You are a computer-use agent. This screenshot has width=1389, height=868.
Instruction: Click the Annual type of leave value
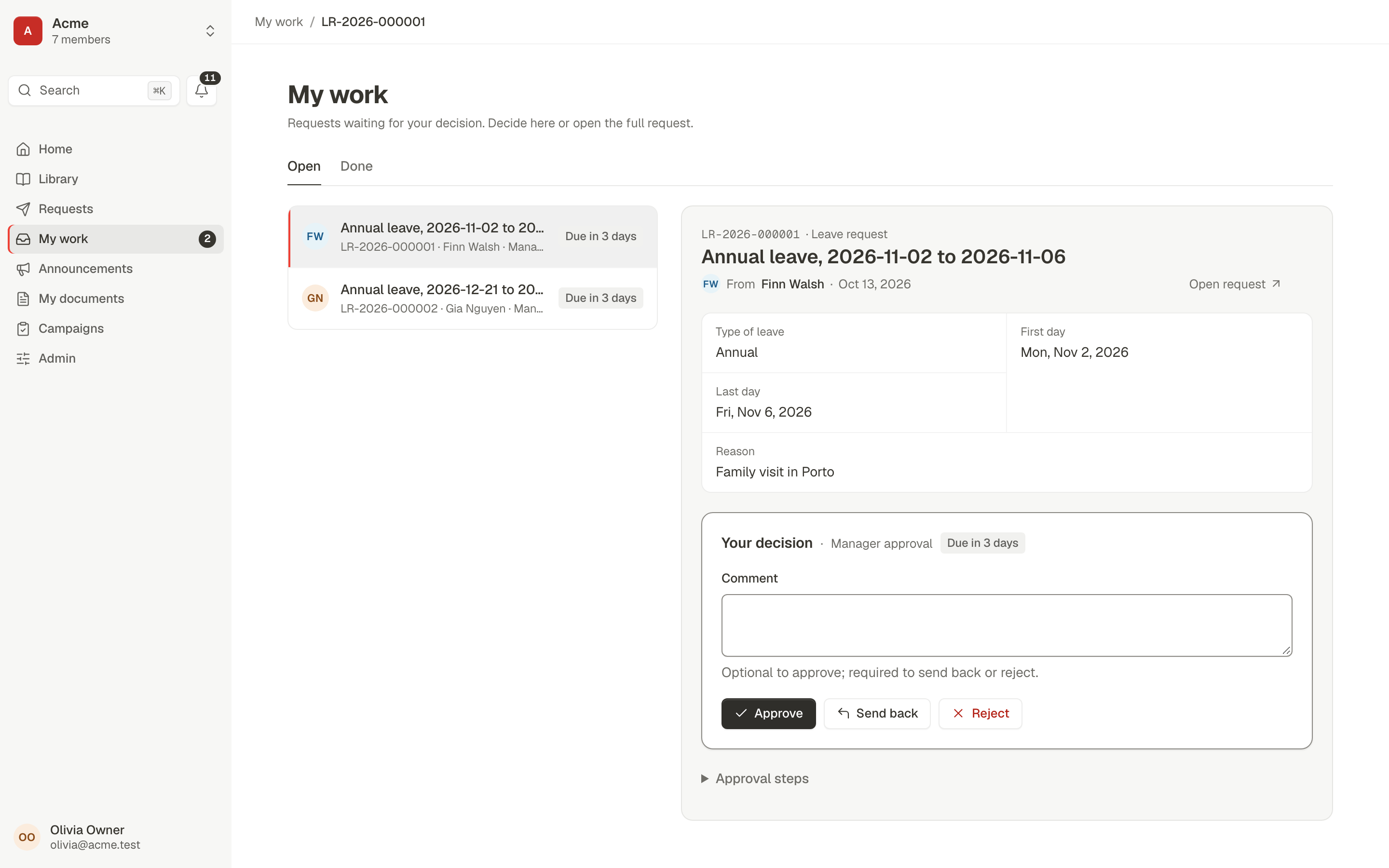(736, 353)
